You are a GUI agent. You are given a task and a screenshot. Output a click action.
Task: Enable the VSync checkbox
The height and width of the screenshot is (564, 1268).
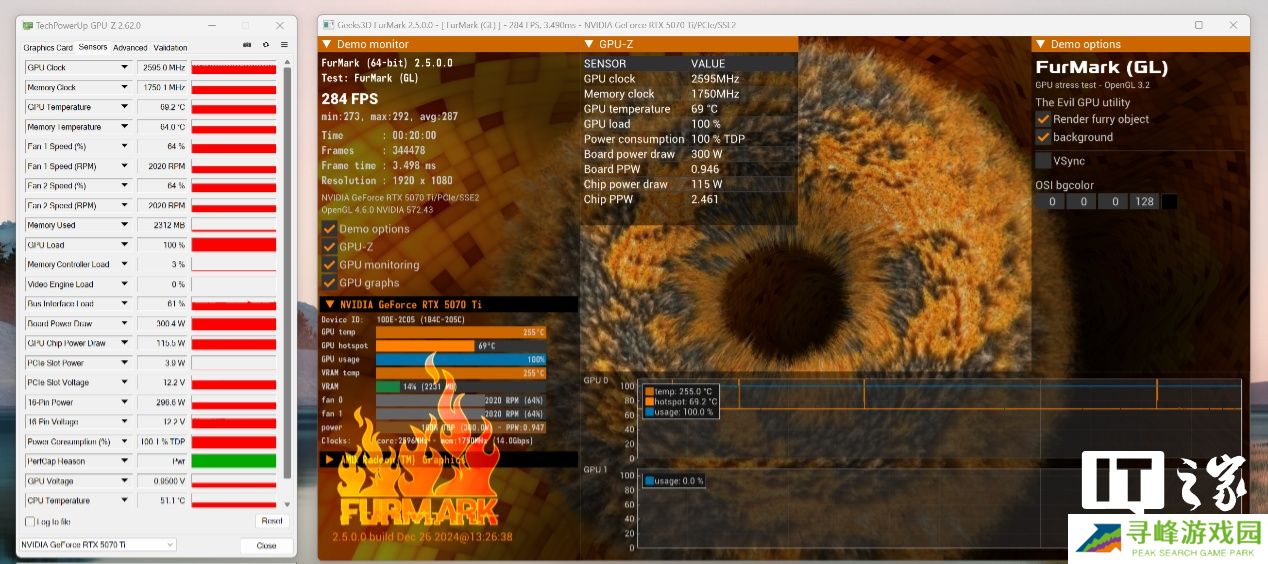[x=1043, y=161]
